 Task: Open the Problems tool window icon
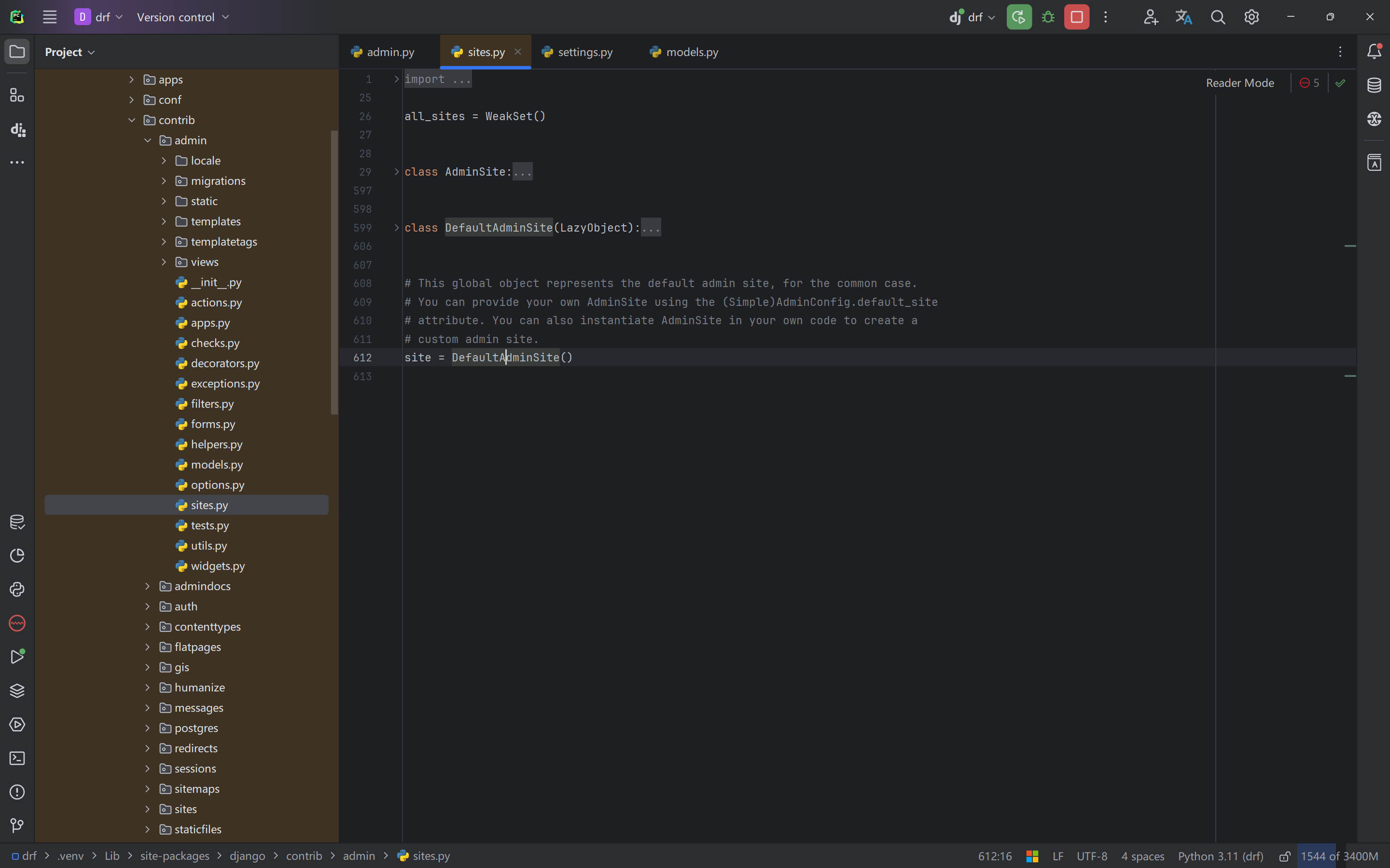pyautogui.click(x=17, y=792)
